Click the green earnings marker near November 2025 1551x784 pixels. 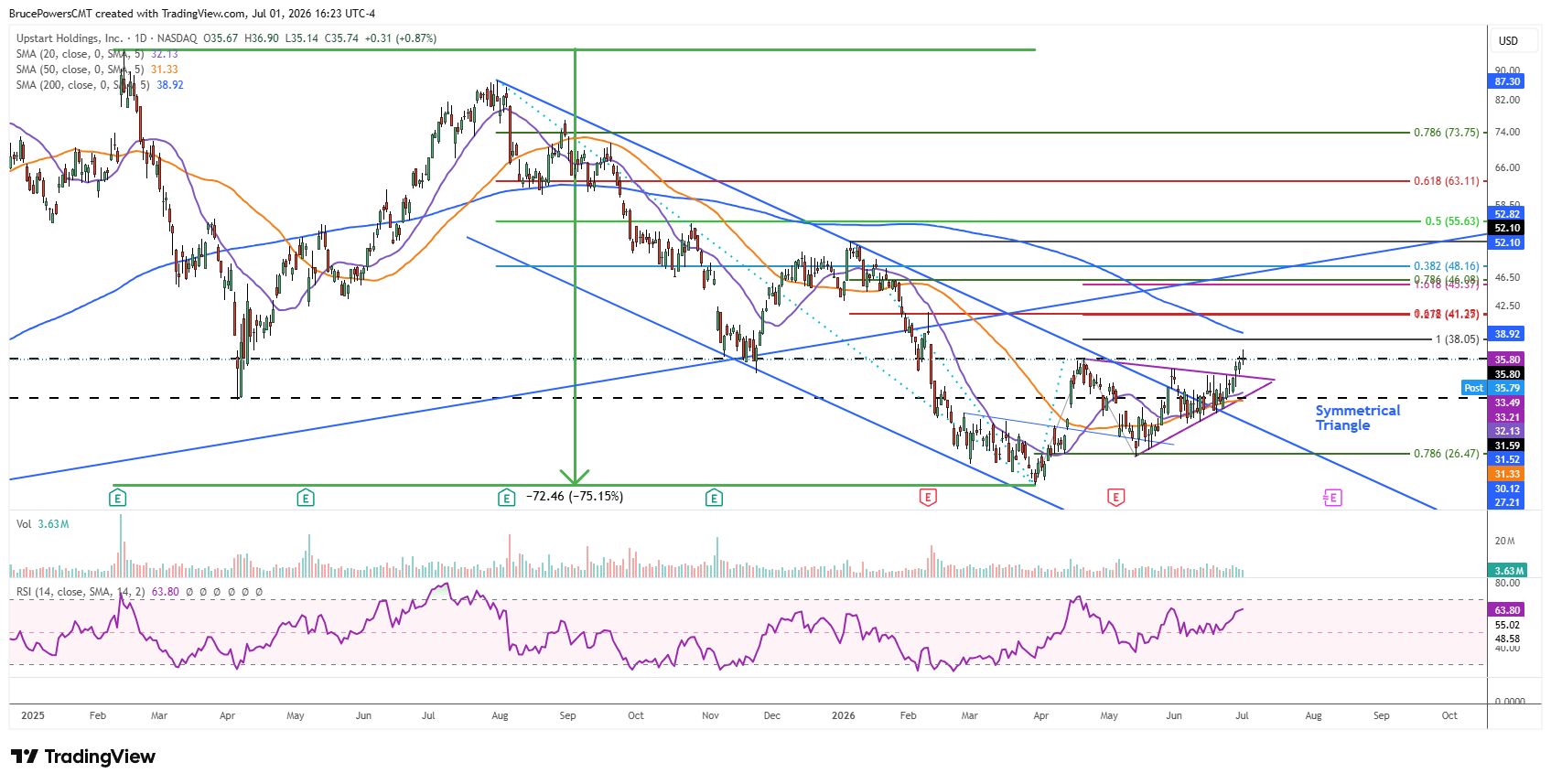714,498
